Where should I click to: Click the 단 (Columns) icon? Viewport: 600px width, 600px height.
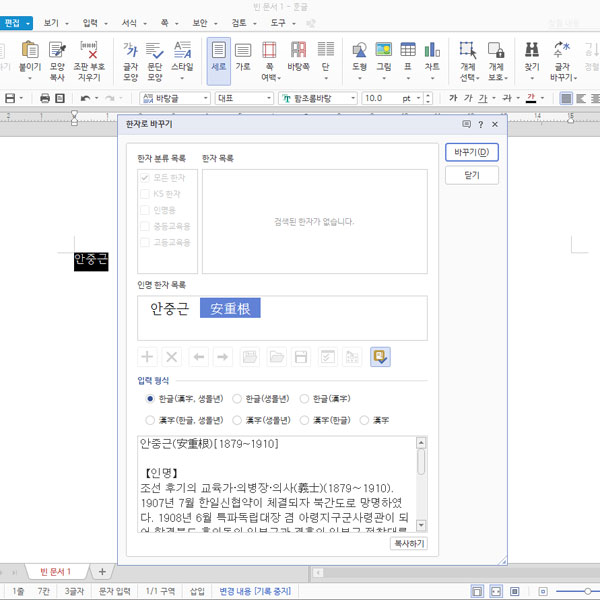pos(326,51)
